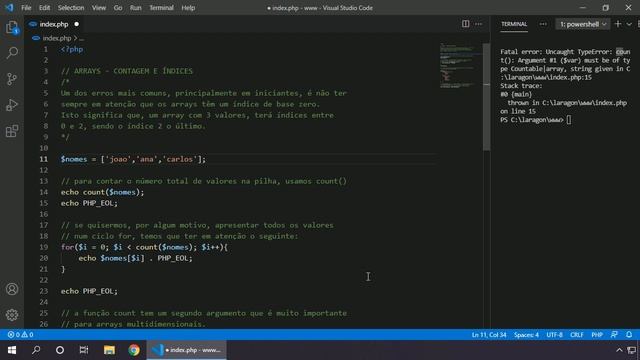Click the Visual Studio Code logo icon

[9, 8]
